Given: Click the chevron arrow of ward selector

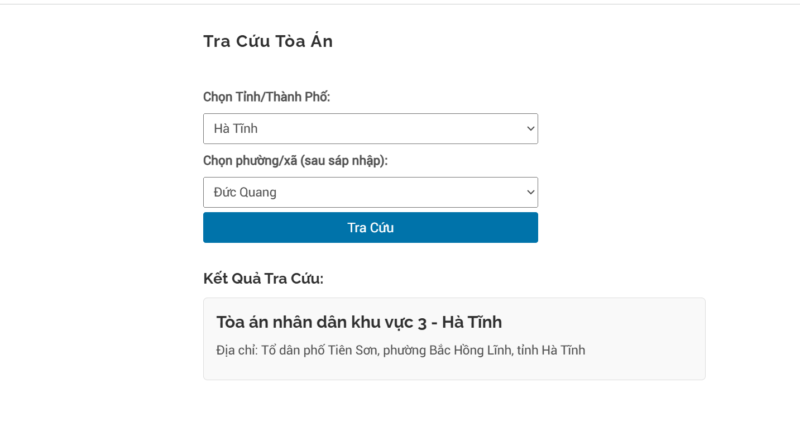Looking at the screenshot, I should click(x=529, y=192).
